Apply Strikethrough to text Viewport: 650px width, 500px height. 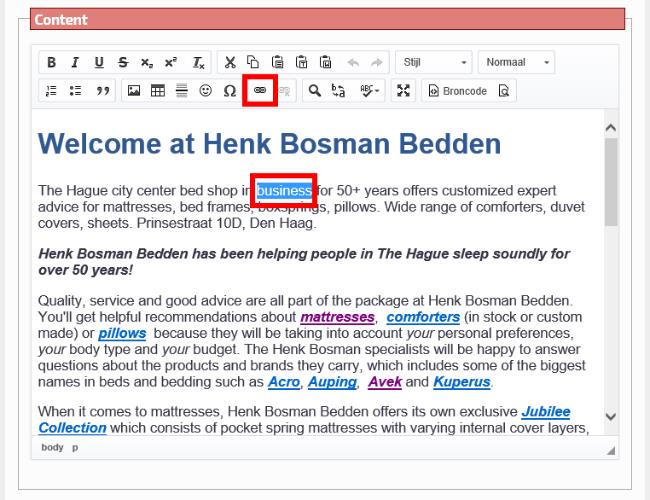tap(123, 63)
